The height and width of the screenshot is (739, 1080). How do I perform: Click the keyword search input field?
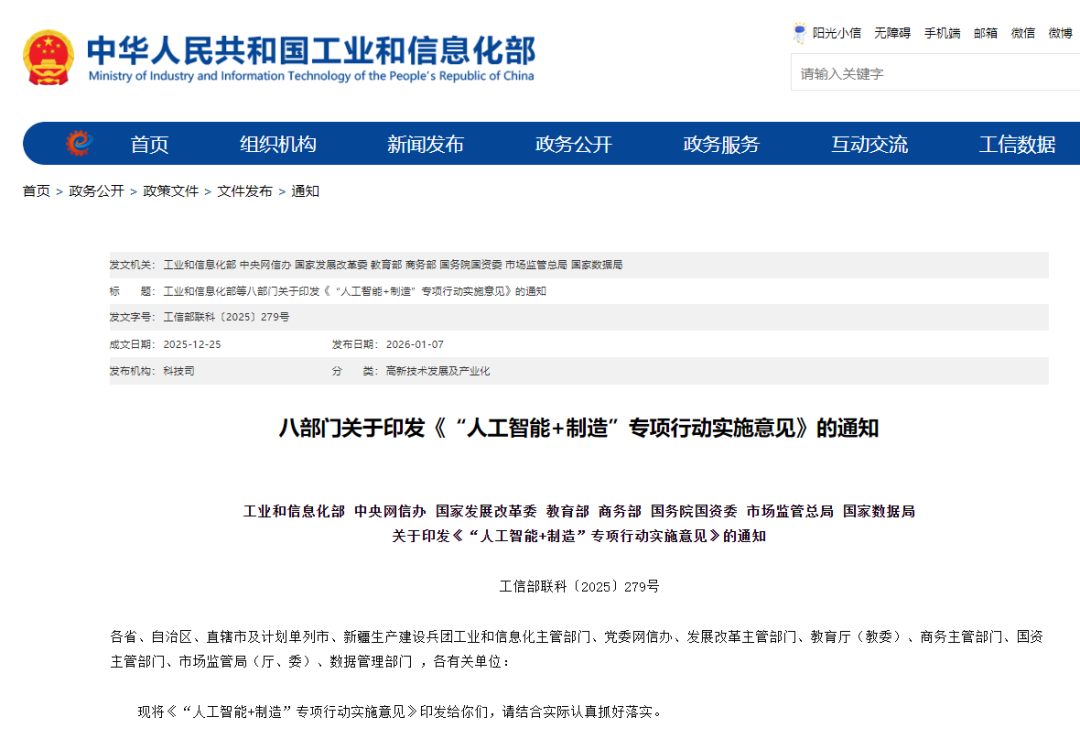click(930, 73)
